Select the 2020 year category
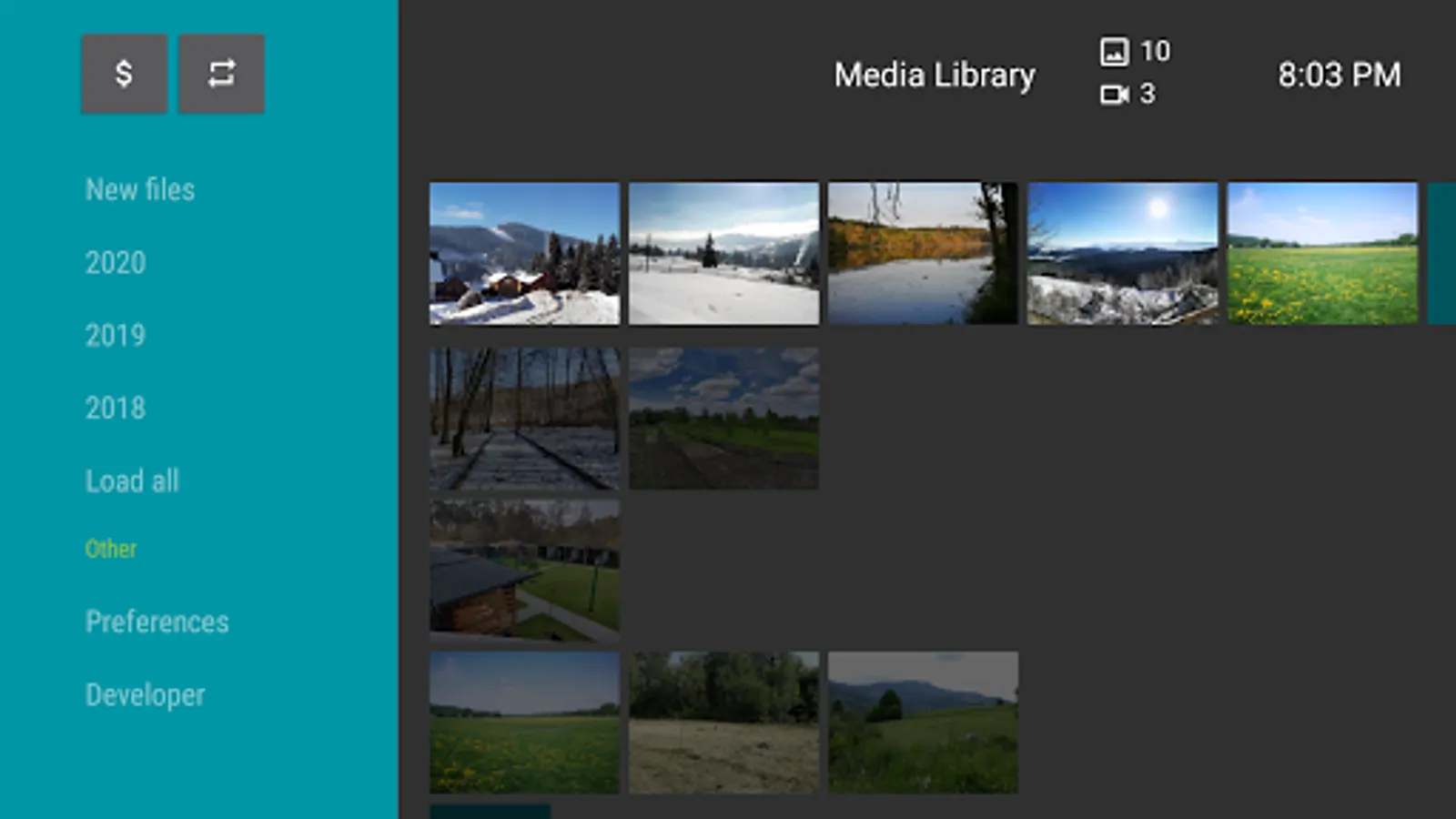 (x=116, y=262)
